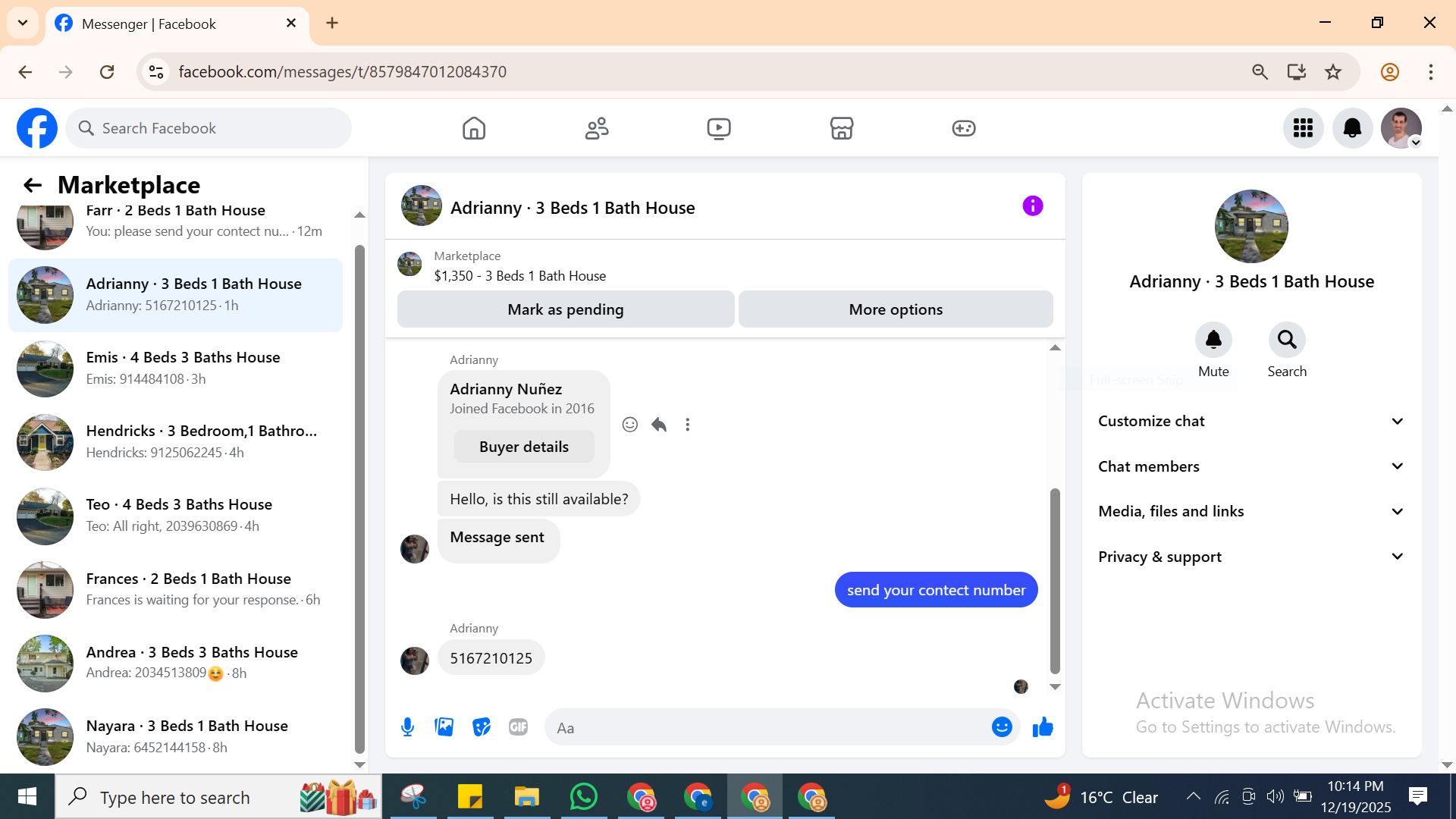This screenshot has height=819, width=1456.
Task: Go to Friends tab in navigation
Action: click(597, 128)
